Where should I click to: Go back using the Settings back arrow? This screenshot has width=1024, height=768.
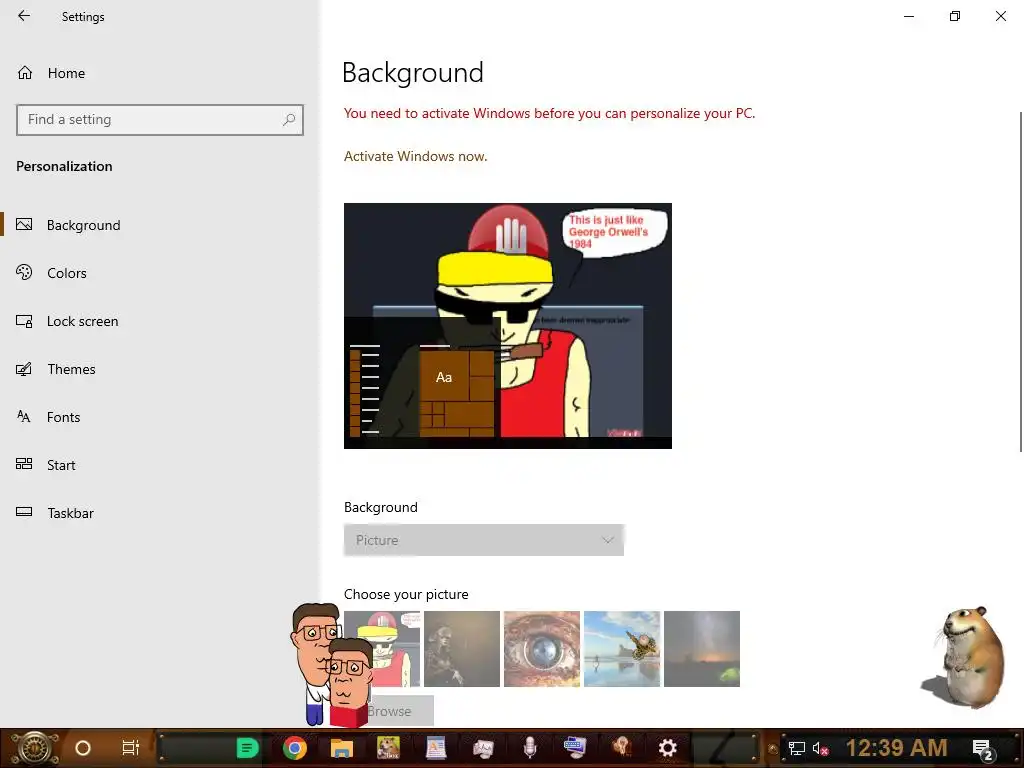click(24, 16)
